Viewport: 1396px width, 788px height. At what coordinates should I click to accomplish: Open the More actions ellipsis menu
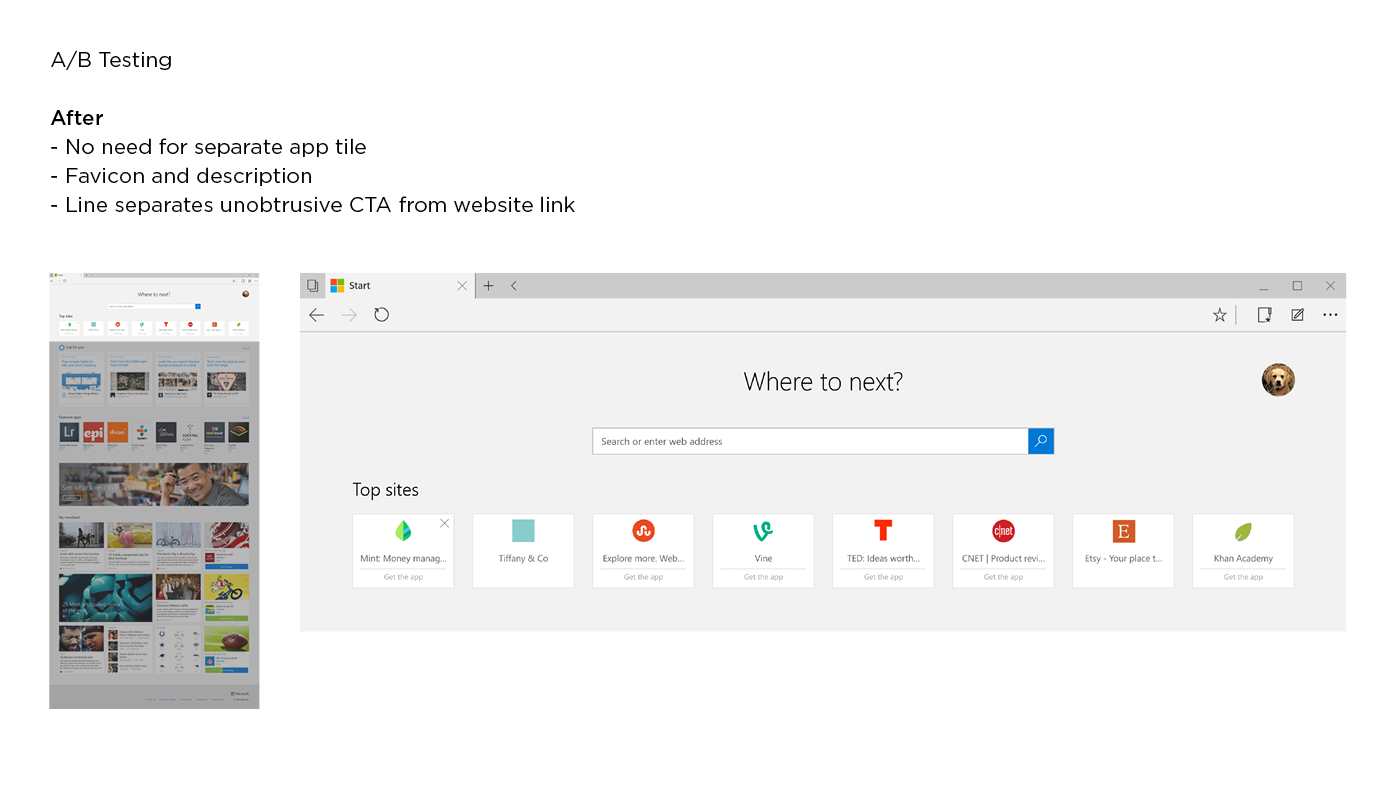tap(1330, 315)
